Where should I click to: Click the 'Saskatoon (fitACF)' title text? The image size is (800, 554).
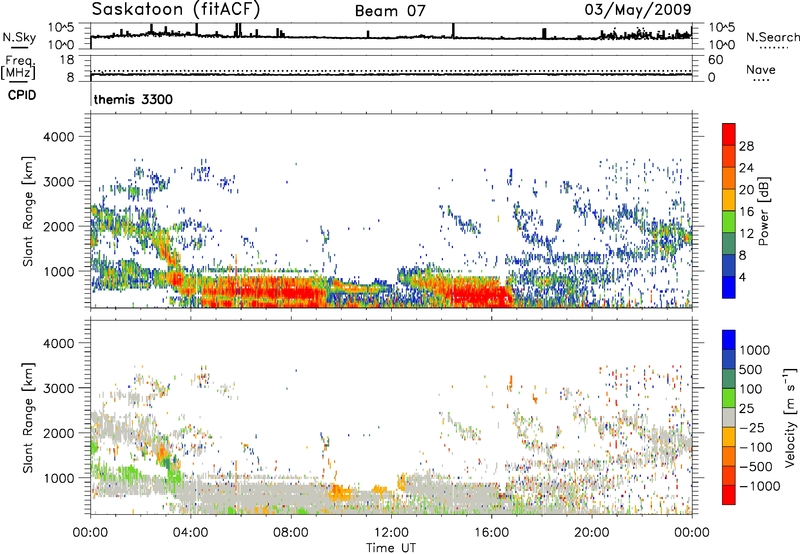176,10
